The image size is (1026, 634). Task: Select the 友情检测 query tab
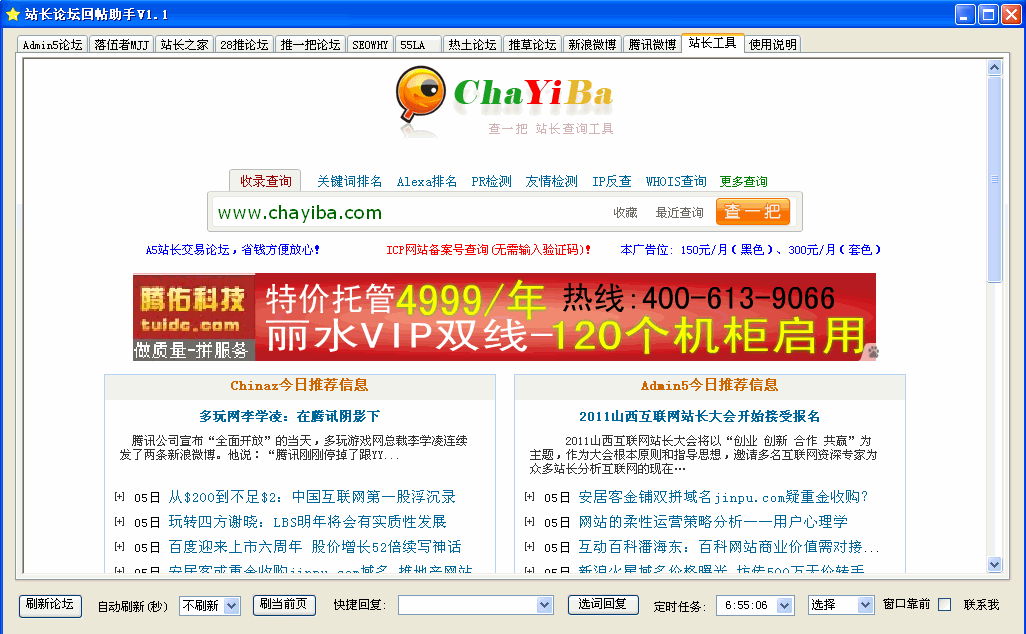pyautogui.click(x=552, y=181)
